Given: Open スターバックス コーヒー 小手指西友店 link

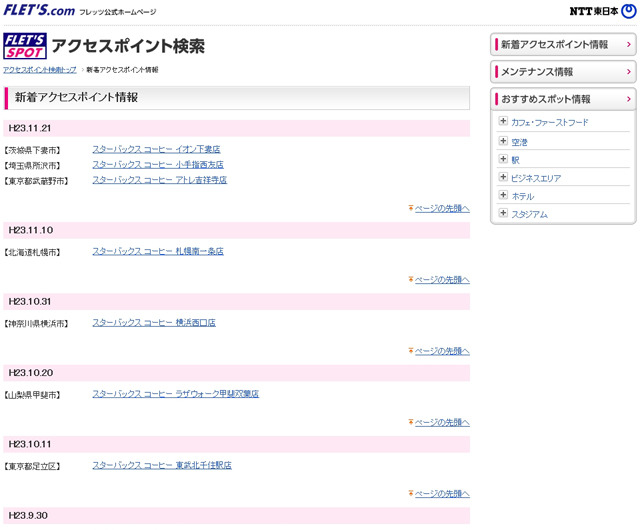Looking at the screenshot, I should (x=158, y=165).
